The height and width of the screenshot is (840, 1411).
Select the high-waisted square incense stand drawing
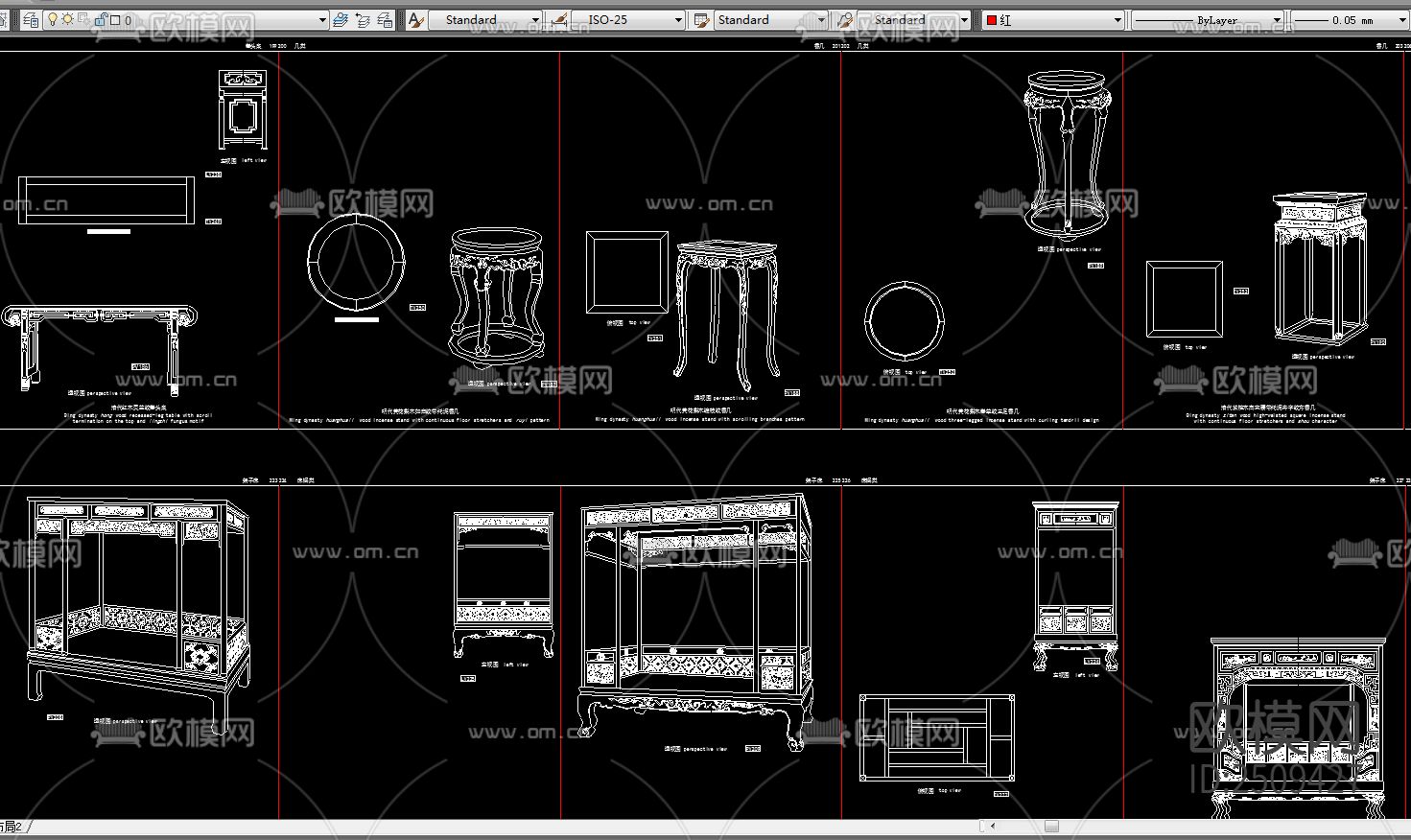1320,268
